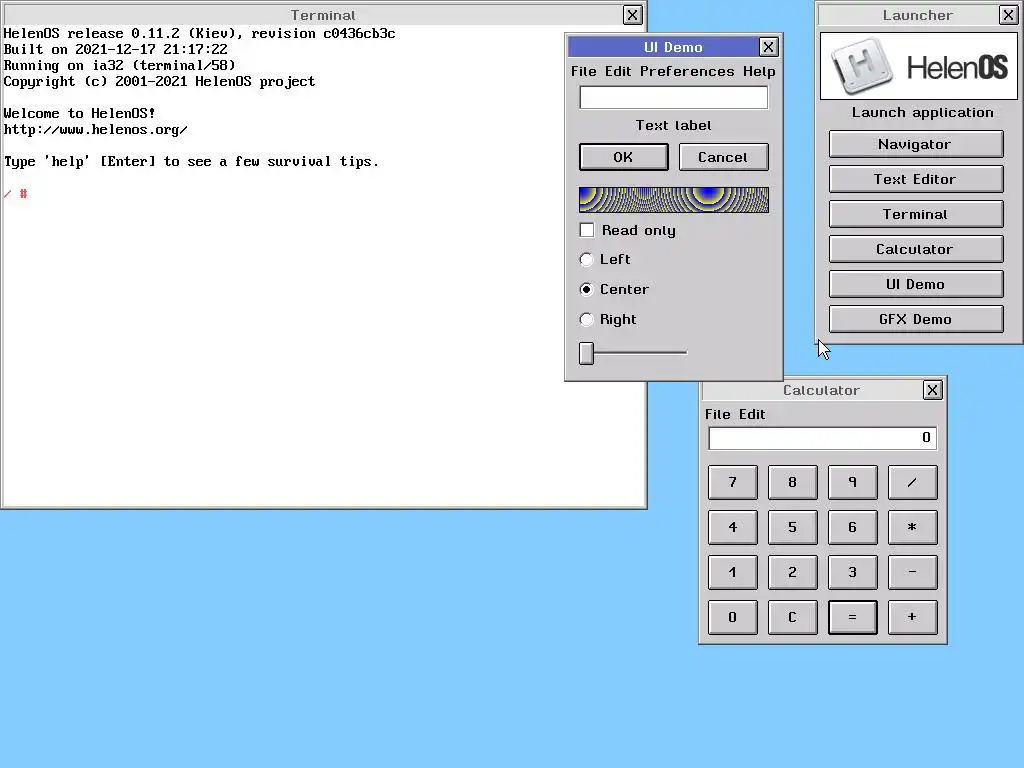1024x768 pixels.
Task: Click calculator digit 3 button
Action: tap(853, 572)
